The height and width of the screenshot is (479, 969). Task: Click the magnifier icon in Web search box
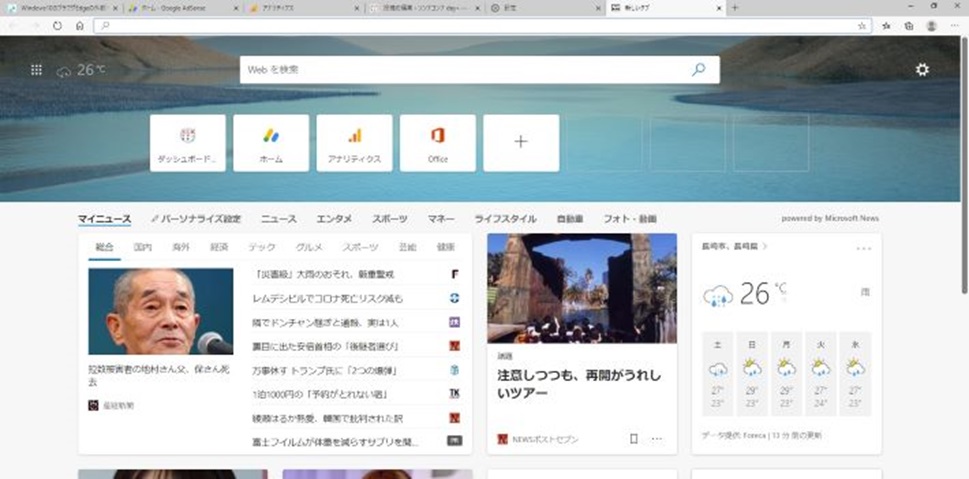(x=699, y=70)
